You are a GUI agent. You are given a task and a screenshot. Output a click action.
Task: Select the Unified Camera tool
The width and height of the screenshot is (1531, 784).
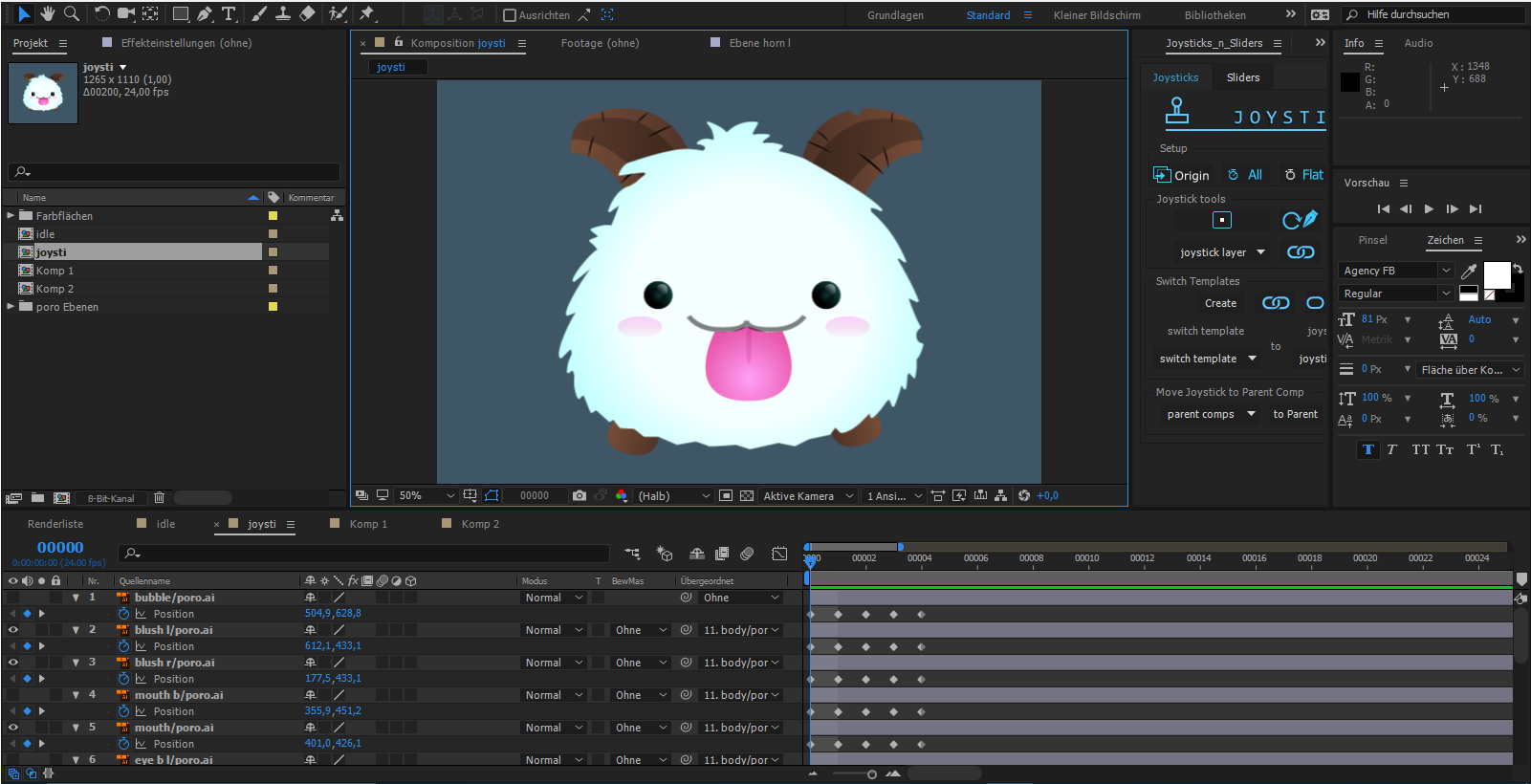coord(125,13)
